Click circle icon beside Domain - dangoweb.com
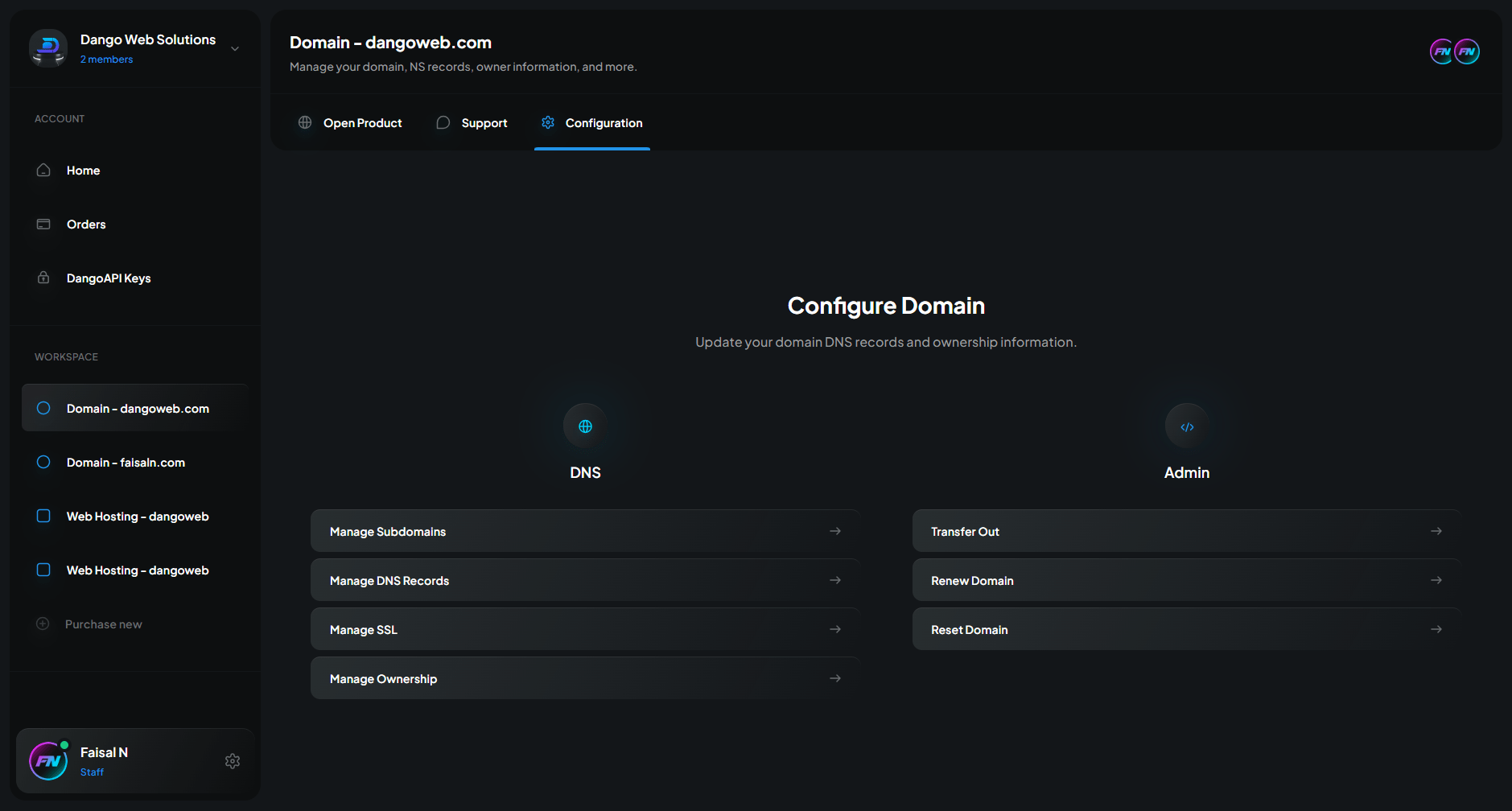 (x=43, y=408)
